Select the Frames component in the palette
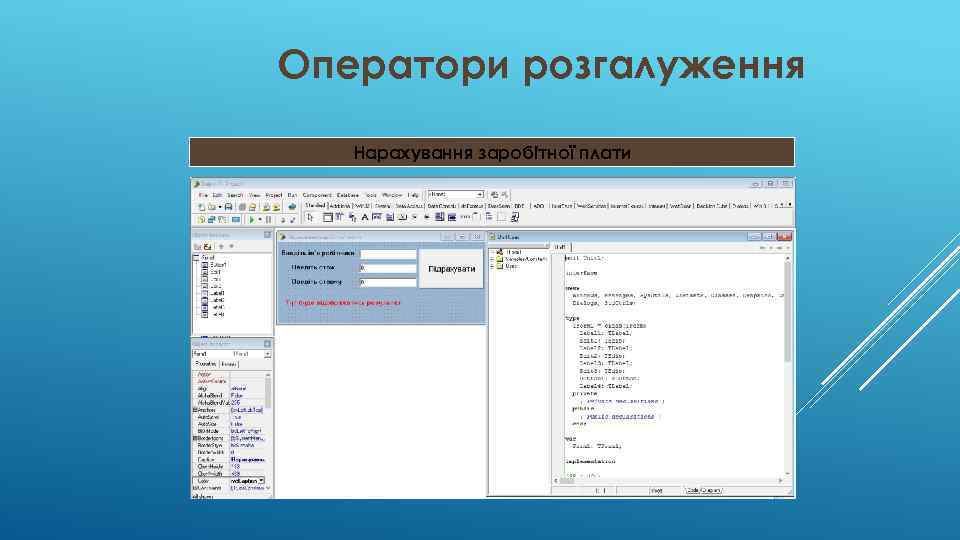This screenshot has width=960, height=540. pos(328,217)
